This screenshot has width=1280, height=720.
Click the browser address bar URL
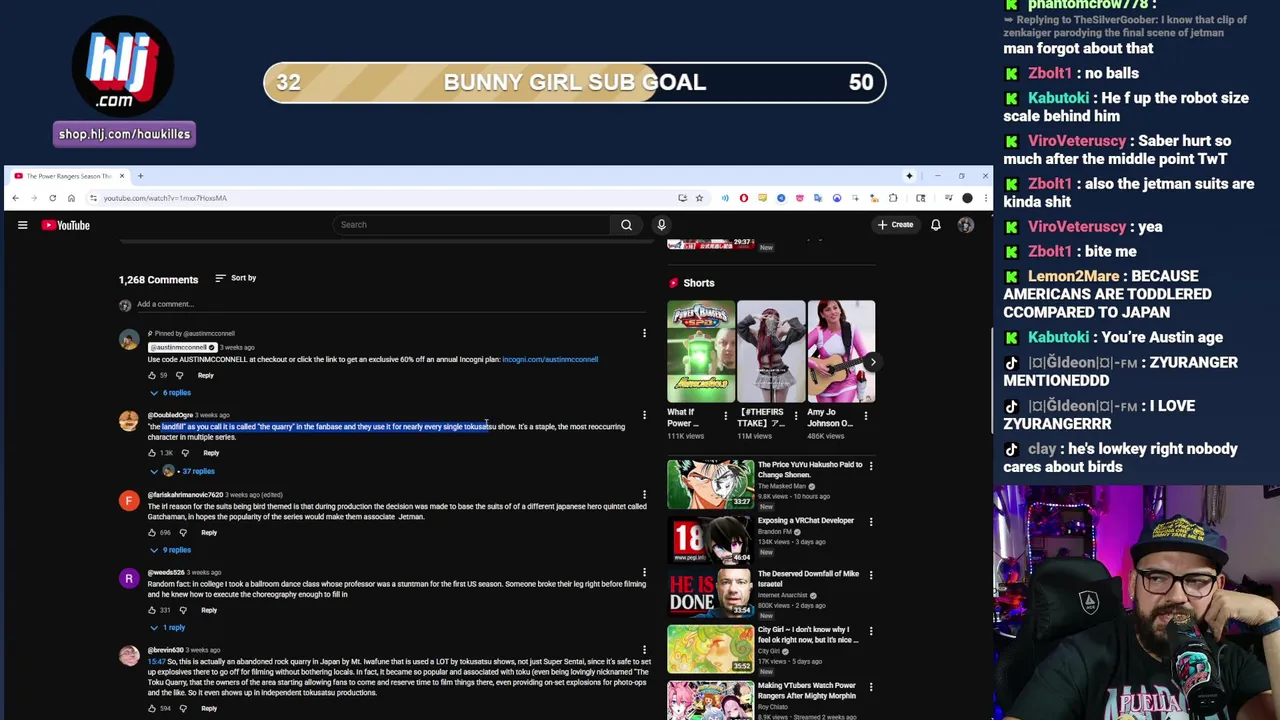(x=165, y=198)
